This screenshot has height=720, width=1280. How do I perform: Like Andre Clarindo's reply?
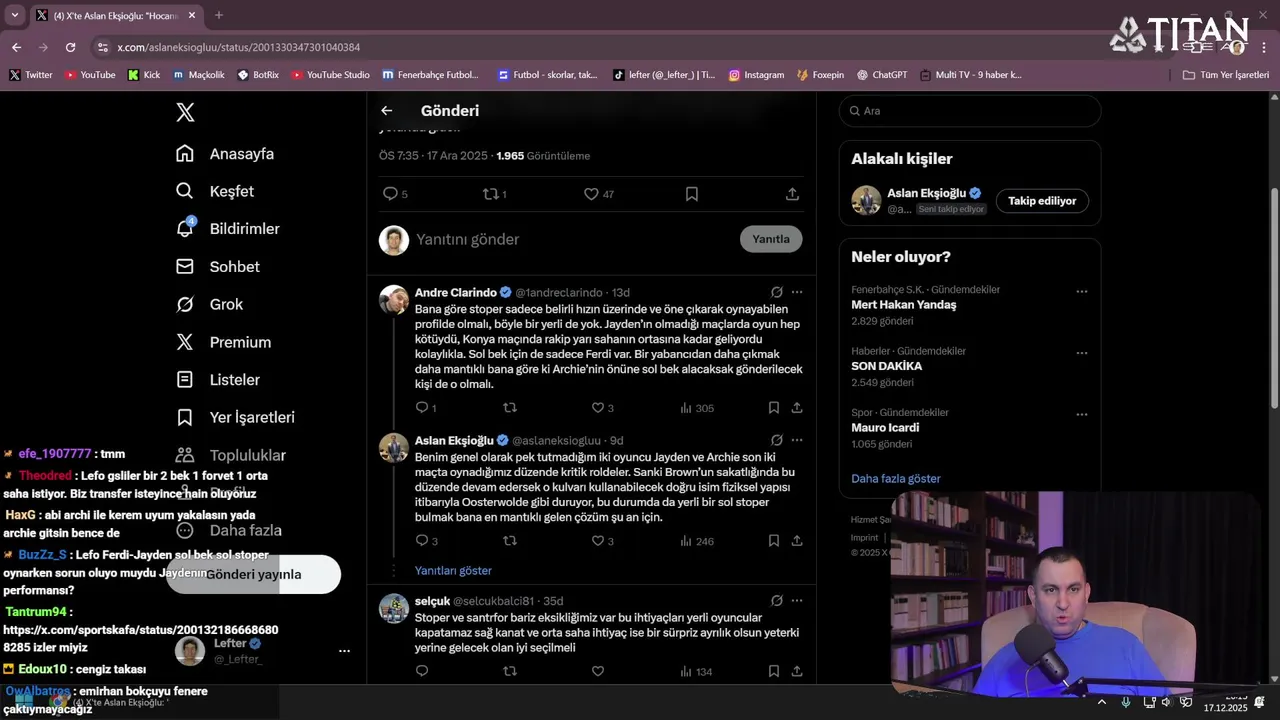coord(602,408)
